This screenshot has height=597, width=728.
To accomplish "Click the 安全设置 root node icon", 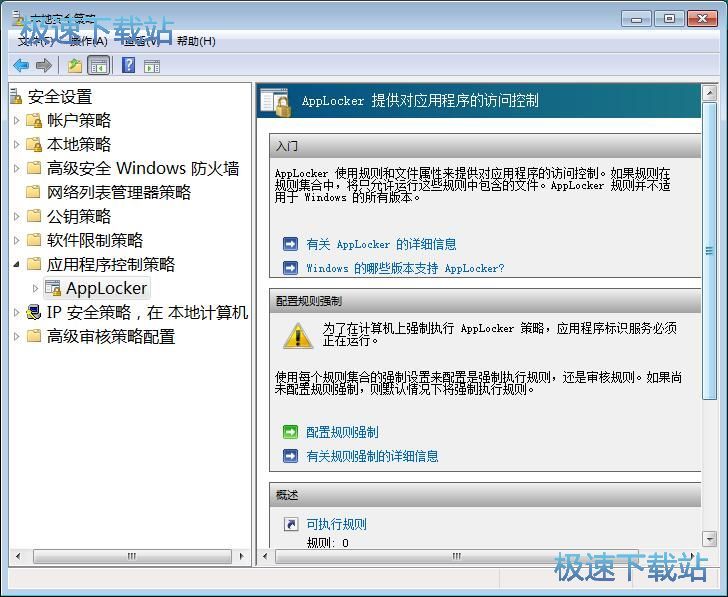I will (x=16, y=97).
